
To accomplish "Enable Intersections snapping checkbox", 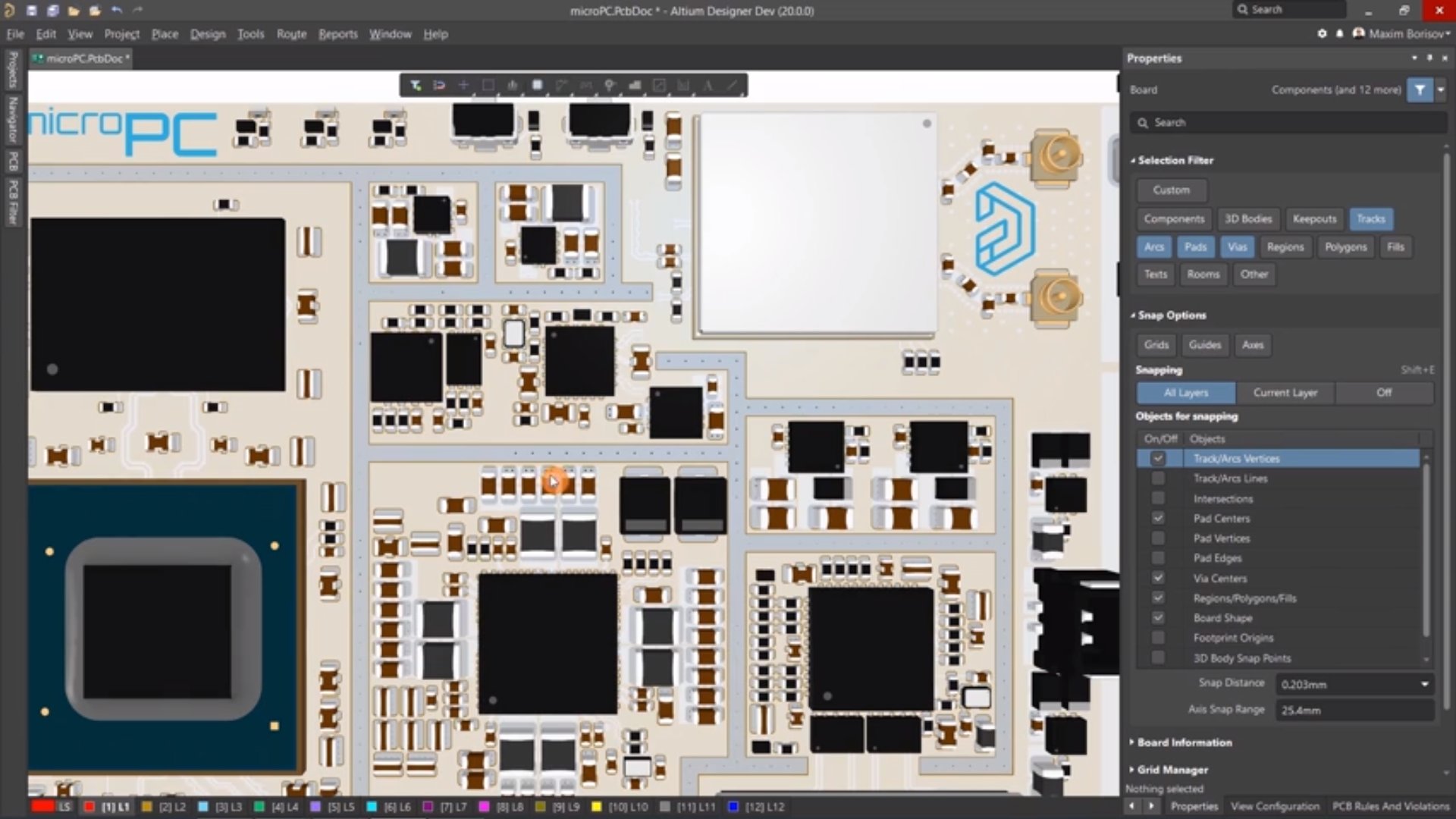I will tap(1158, 498).
